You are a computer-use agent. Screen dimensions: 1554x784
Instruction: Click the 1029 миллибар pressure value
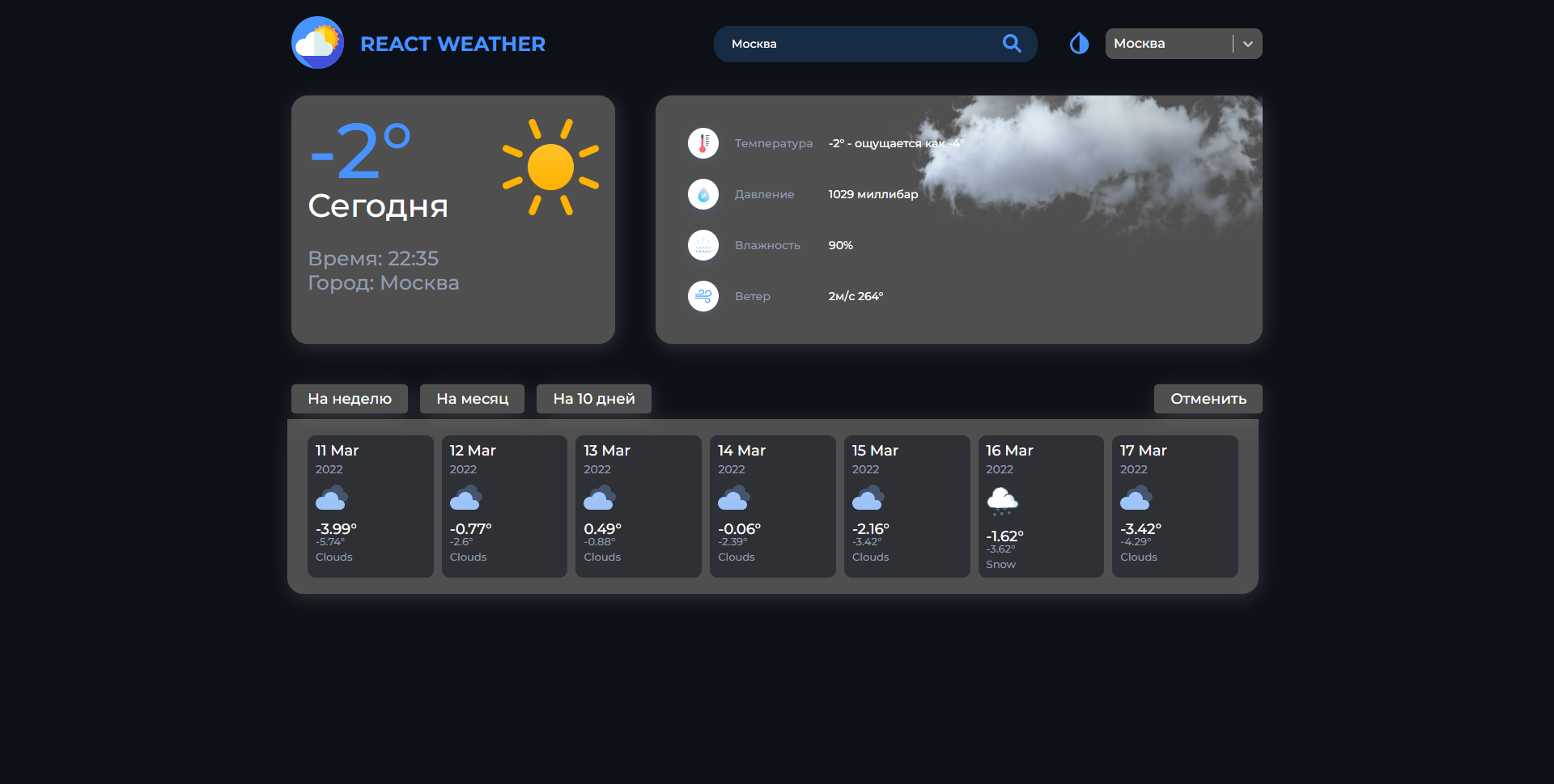(873, 194)
